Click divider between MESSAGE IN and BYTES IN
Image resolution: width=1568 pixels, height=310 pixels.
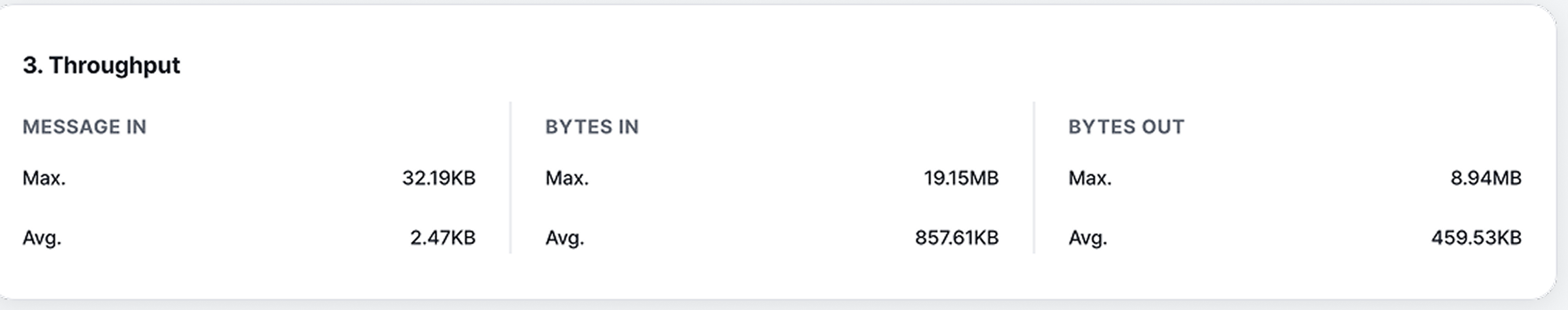[x=510, y=178]
